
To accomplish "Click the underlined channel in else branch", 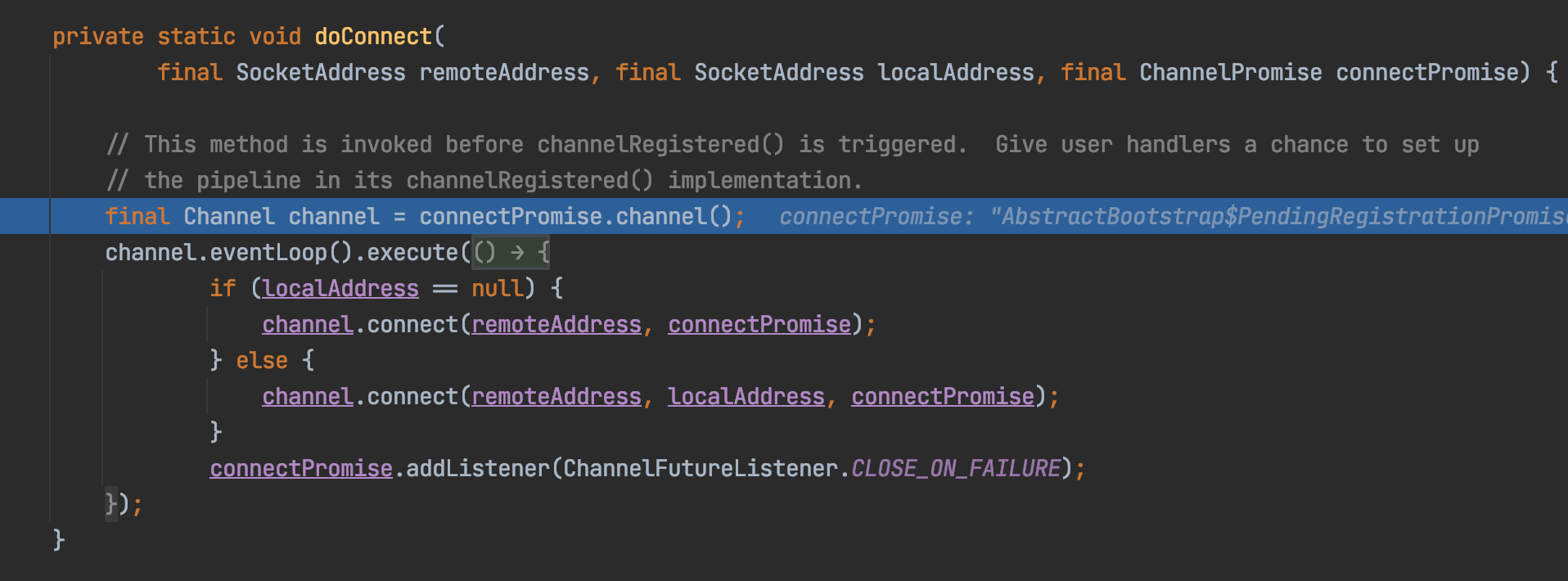I will coord(308,397).
